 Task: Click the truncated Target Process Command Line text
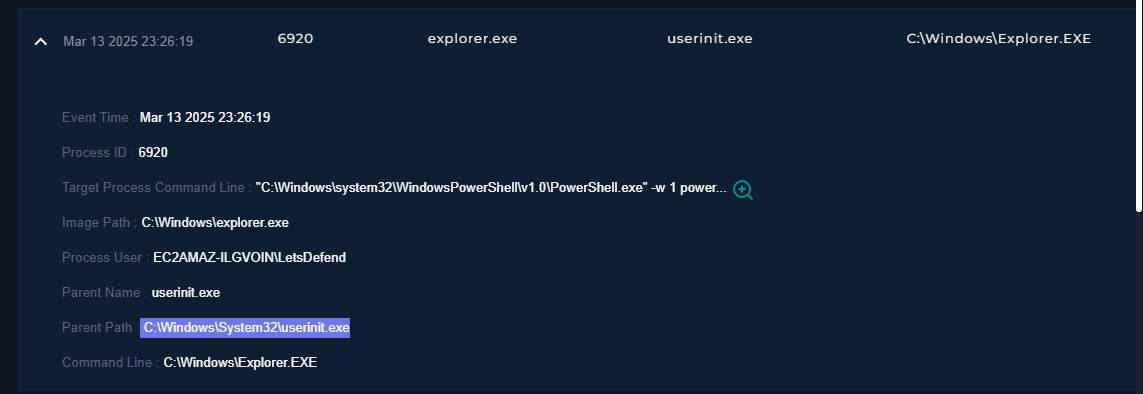tap(491, 187)
